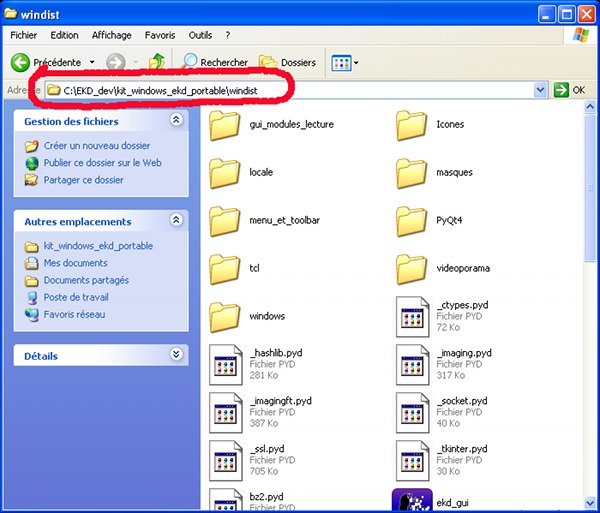Image resolution: width=600 pixels, height=513 pixels.
Task: Click the bz2.pyd file name
Action: tap(266, 497)
